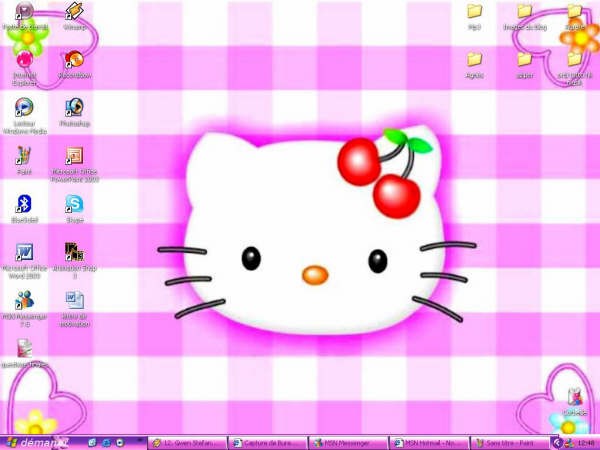
Task: Open the Paint desktop shortcut
Action: [24, 161]
